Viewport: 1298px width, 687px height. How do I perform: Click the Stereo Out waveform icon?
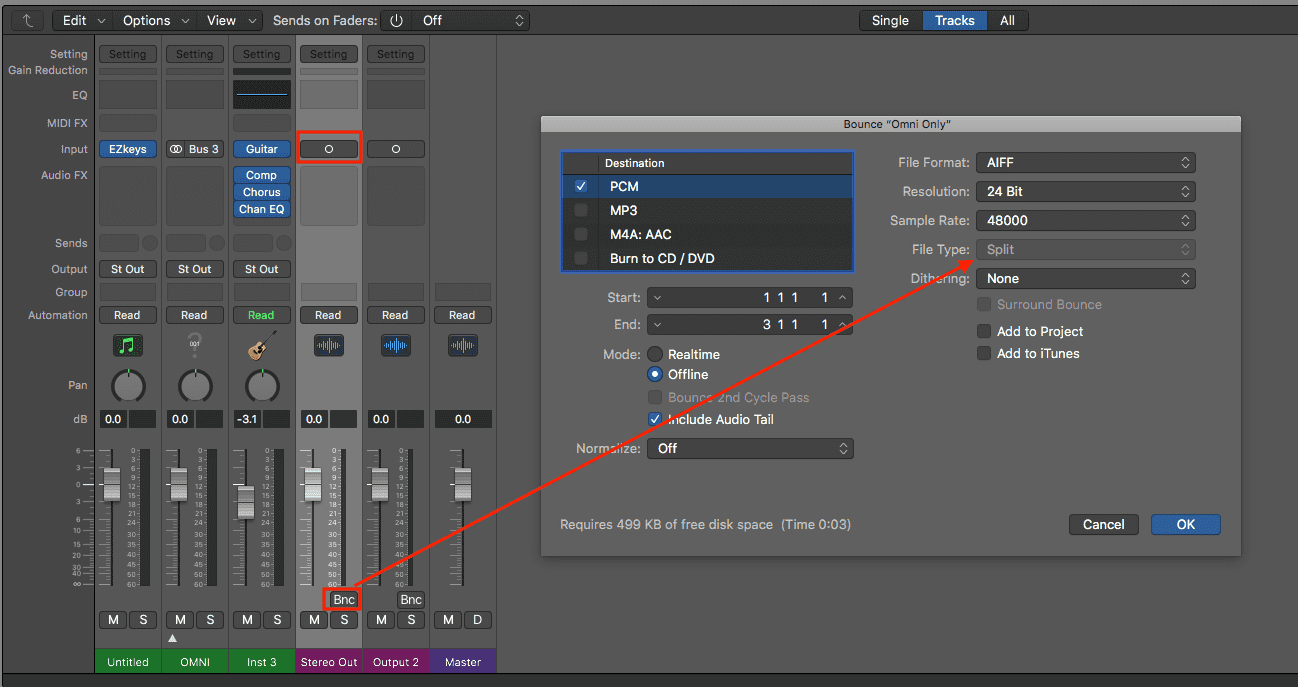(x=328, y=346)
